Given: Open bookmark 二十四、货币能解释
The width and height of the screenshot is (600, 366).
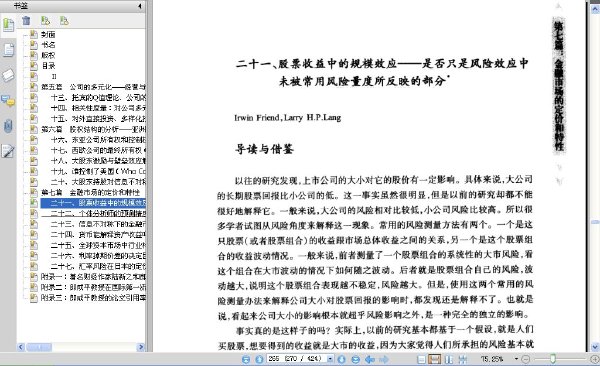Looking at the screenshot, I should pyautogui.click(x=98, y=234).
